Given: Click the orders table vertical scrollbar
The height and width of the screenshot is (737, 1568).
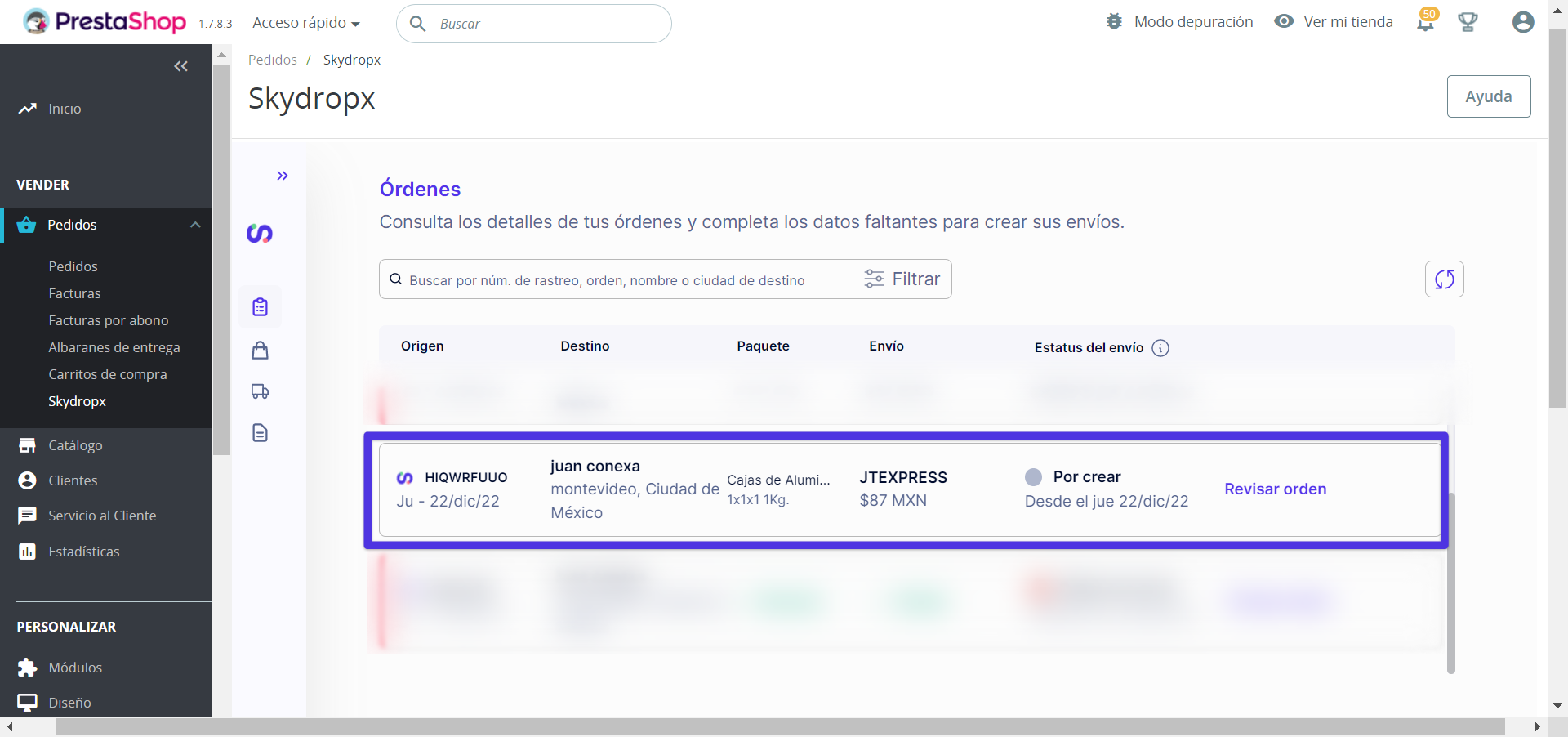Looking at the screenshot, I should tap(1451, 583).
